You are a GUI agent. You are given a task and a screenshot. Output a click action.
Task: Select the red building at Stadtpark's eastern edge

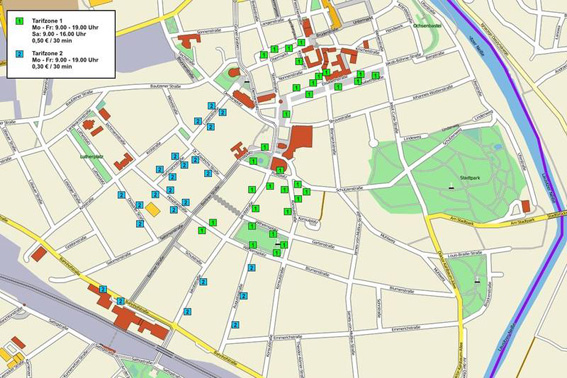pyautogui.click(x=526, y=207)
